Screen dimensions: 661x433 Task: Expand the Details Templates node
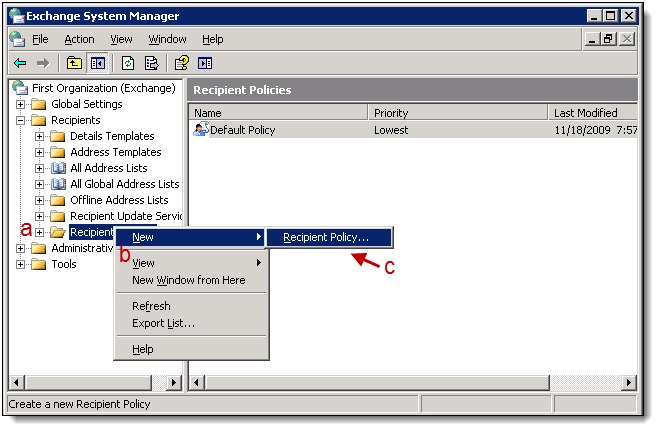point(39,137)
